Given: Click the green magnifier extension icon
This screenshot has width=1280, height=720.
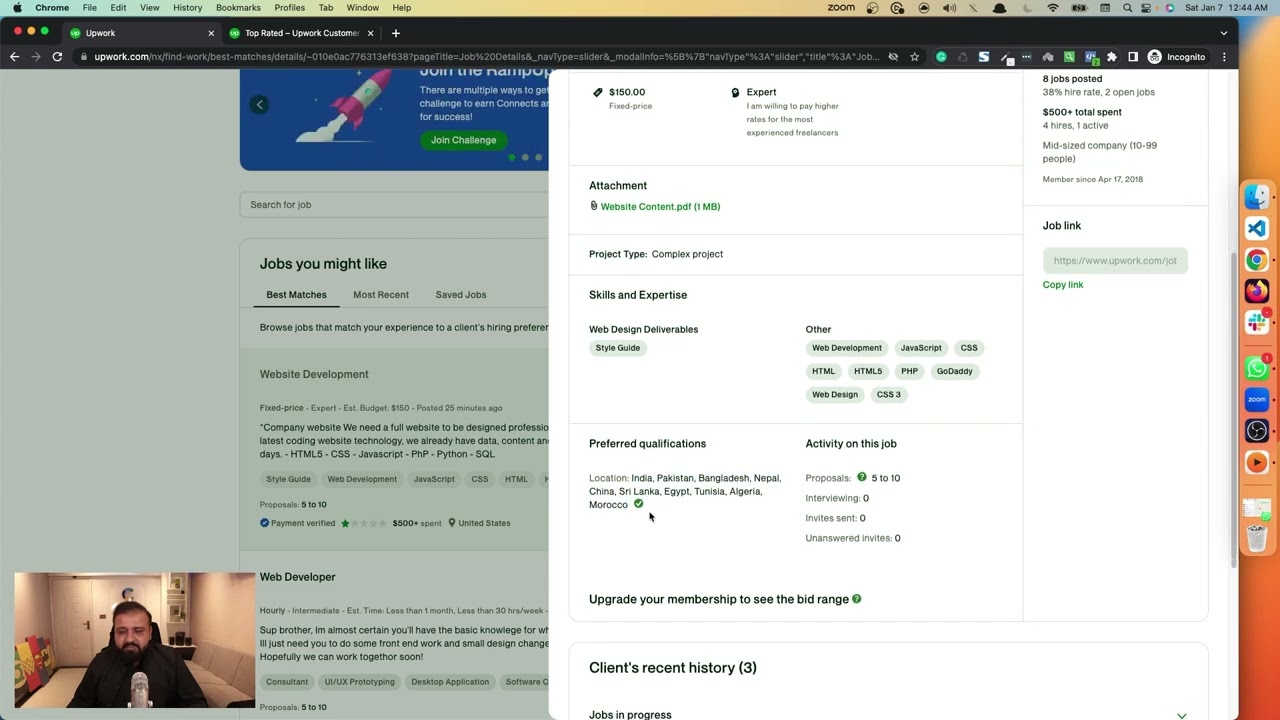Looking at the screenshot, I should point(1069,57).
